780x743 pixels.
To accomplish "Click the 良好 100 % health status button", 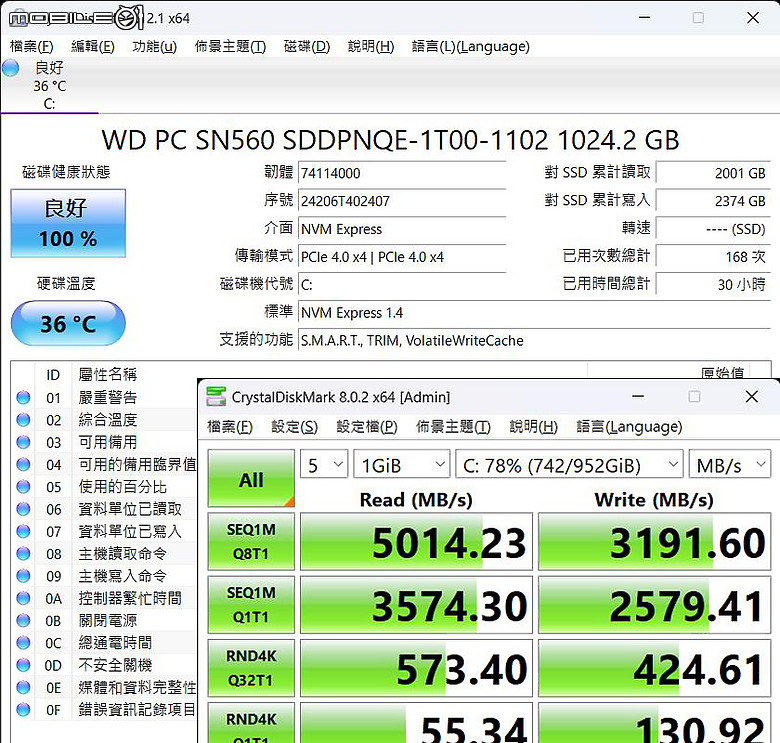I will pyautogui.click(x=68, y=223).
